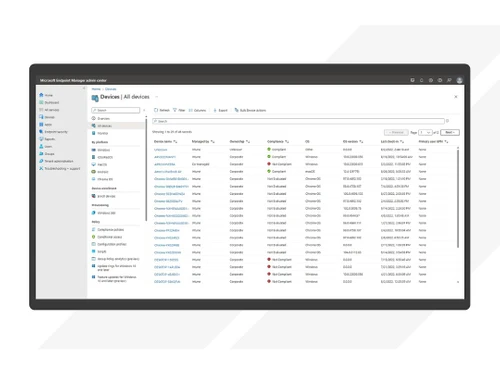Open Endpoint security in left navigation

click(53, 132)
